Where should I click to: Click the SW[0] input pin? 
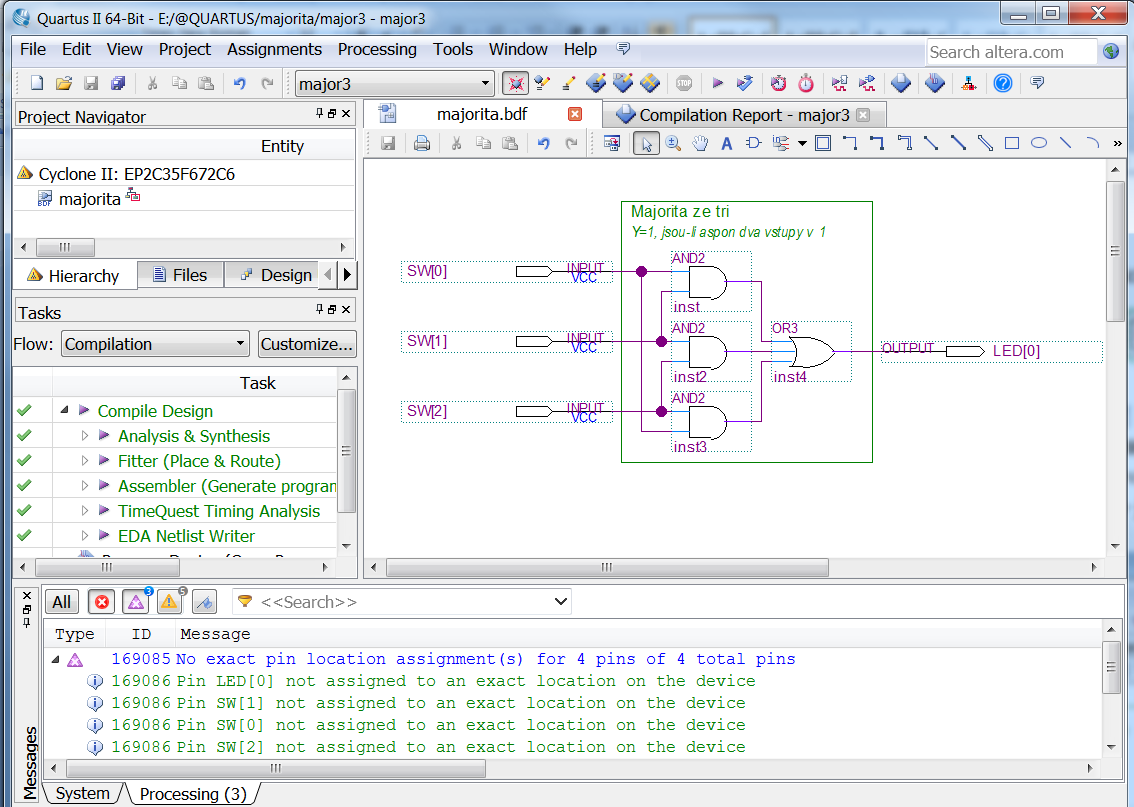[506, 271]
